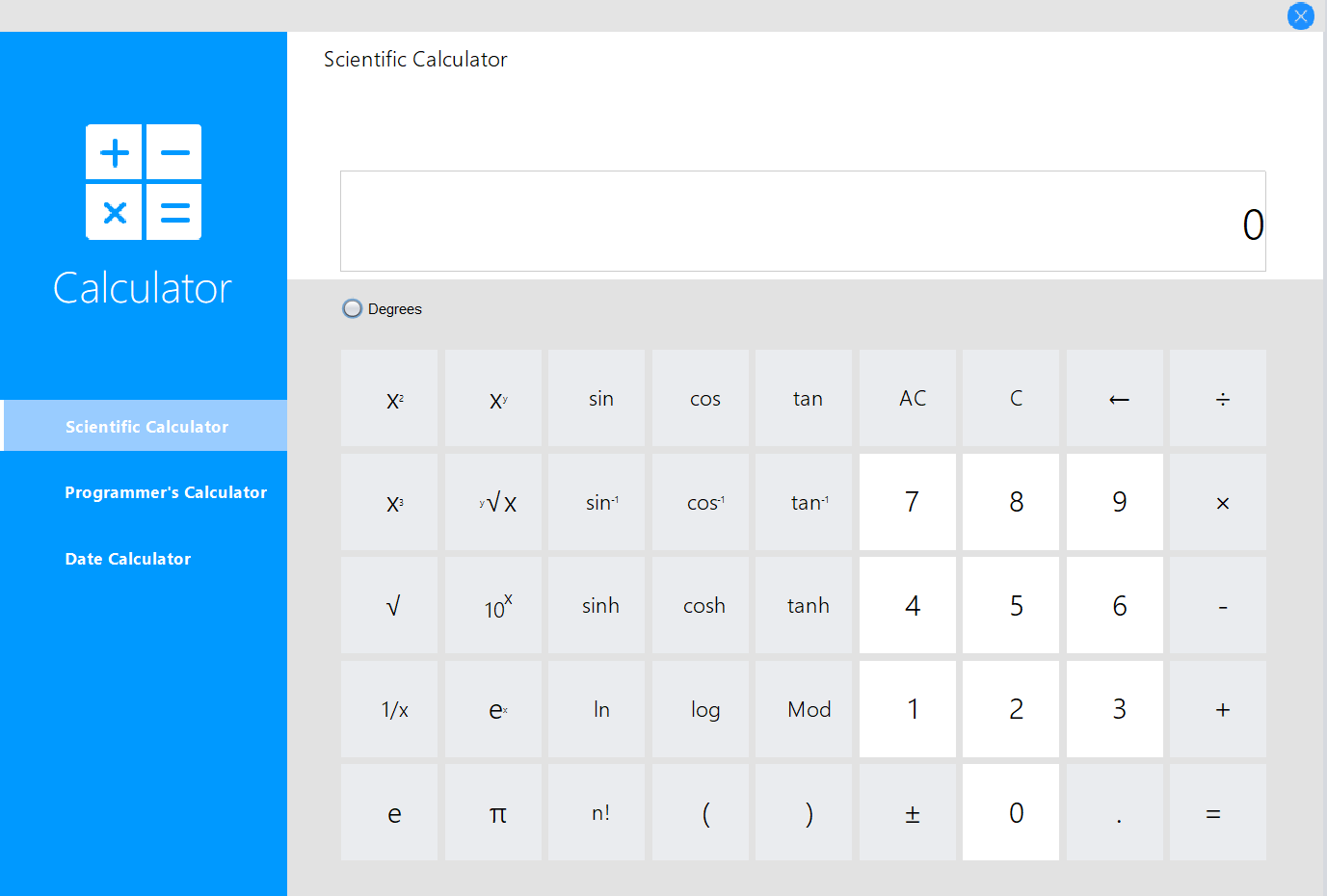
Task: Click the digit 1 key
Action: pos(908,709)
